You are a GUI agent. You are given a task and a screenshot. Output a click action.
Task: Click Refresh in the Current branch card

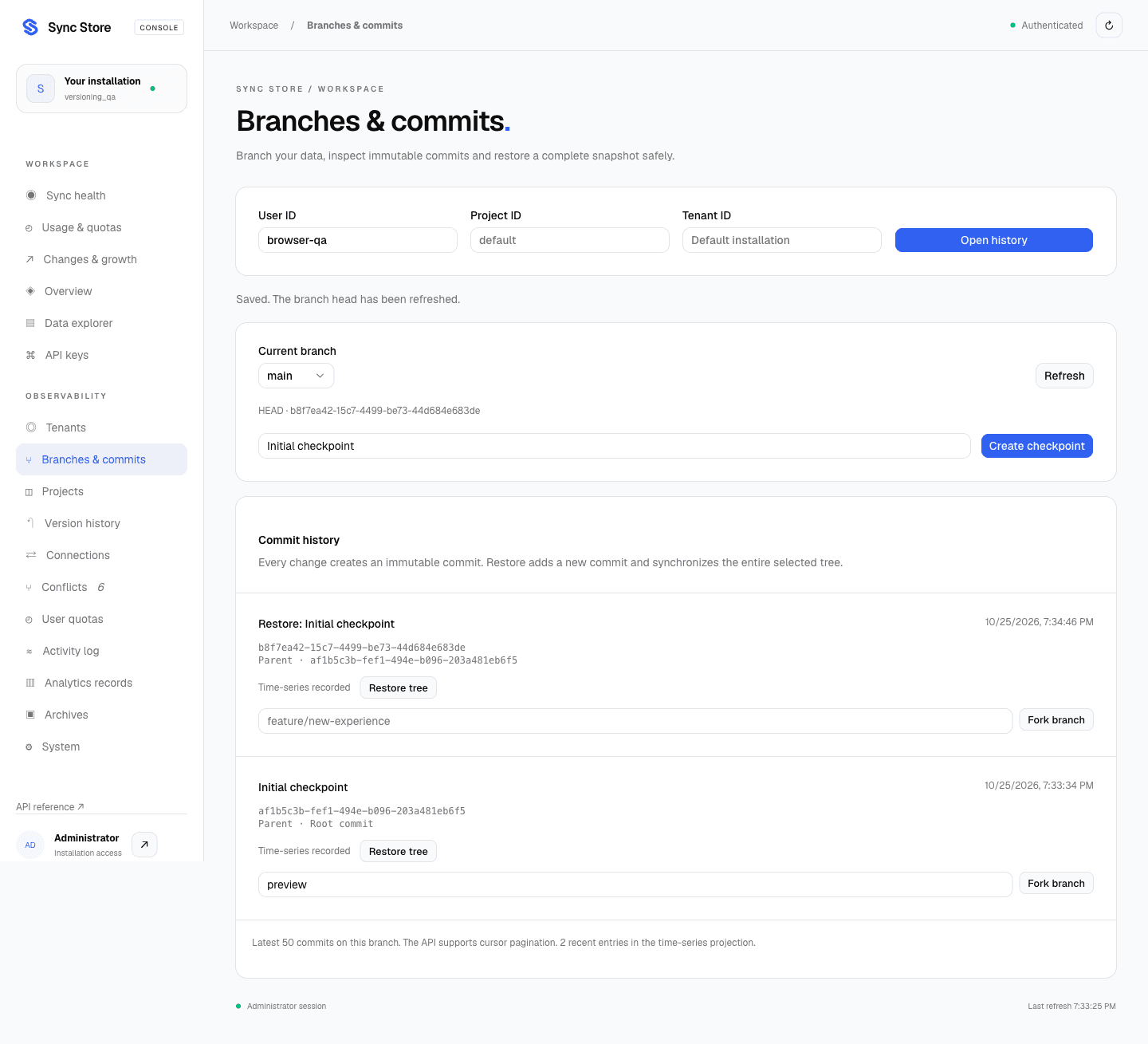[x=1064, y=376]
